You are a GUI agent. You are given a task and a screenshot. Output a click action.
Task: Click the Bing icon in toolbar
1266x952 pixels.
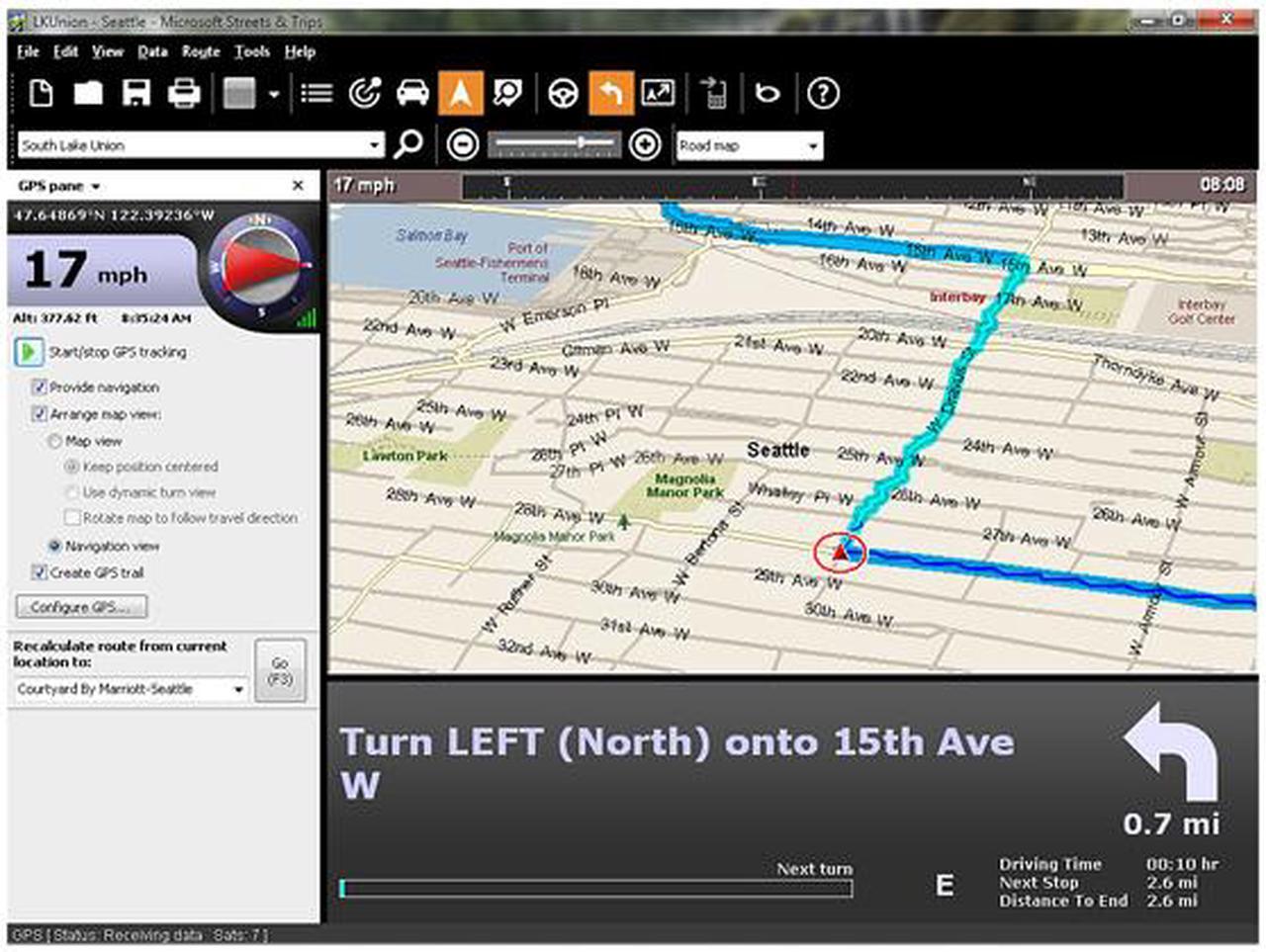[768, 93]
